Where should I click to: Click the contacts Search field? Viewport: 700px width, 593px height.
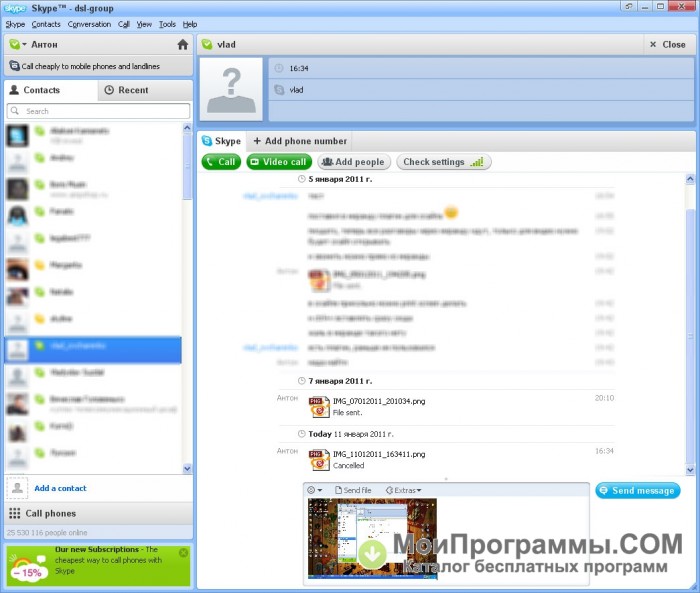[98, 111]
